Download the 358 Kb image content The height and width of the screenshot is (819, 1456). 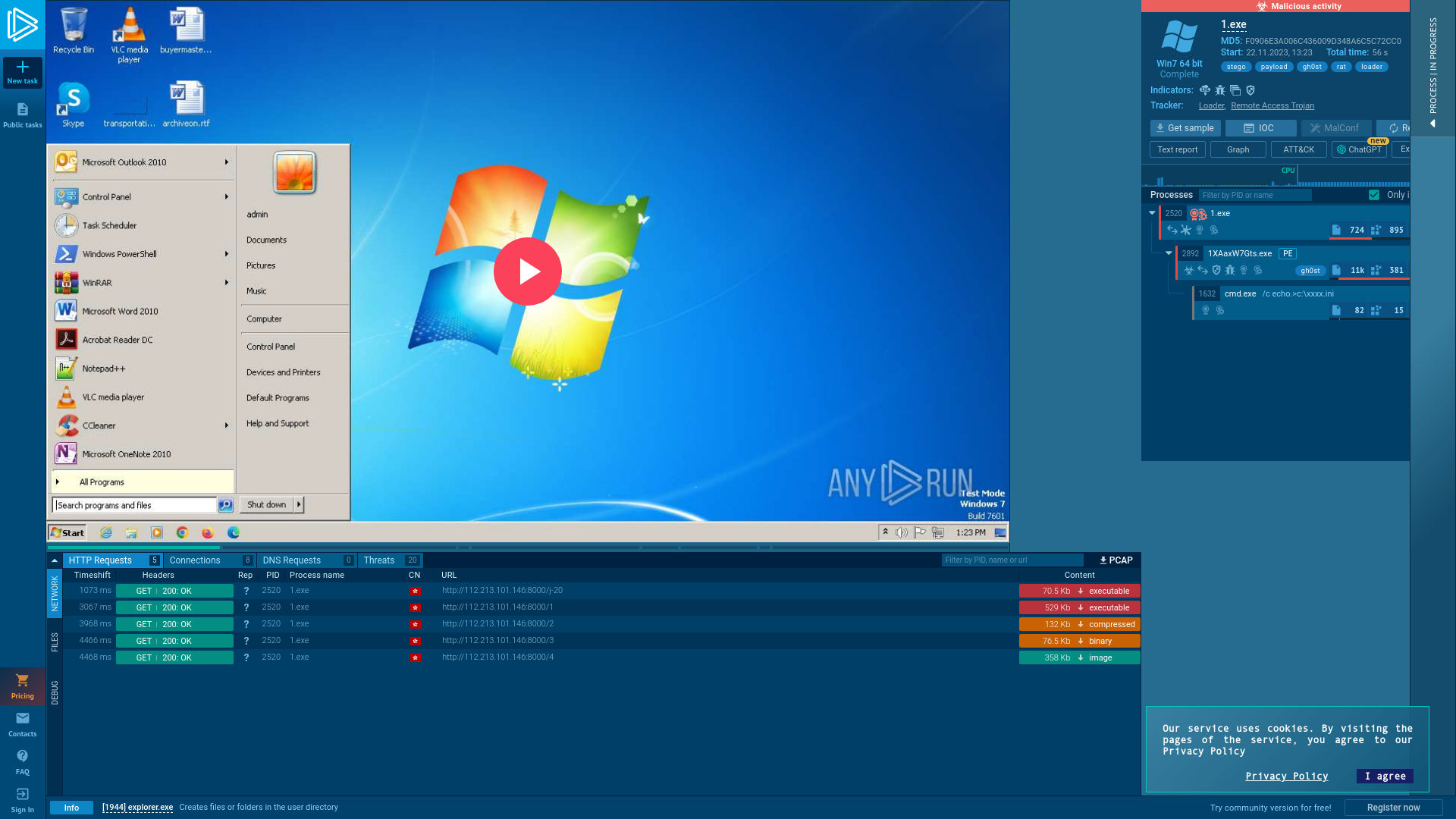point(1080,657)
